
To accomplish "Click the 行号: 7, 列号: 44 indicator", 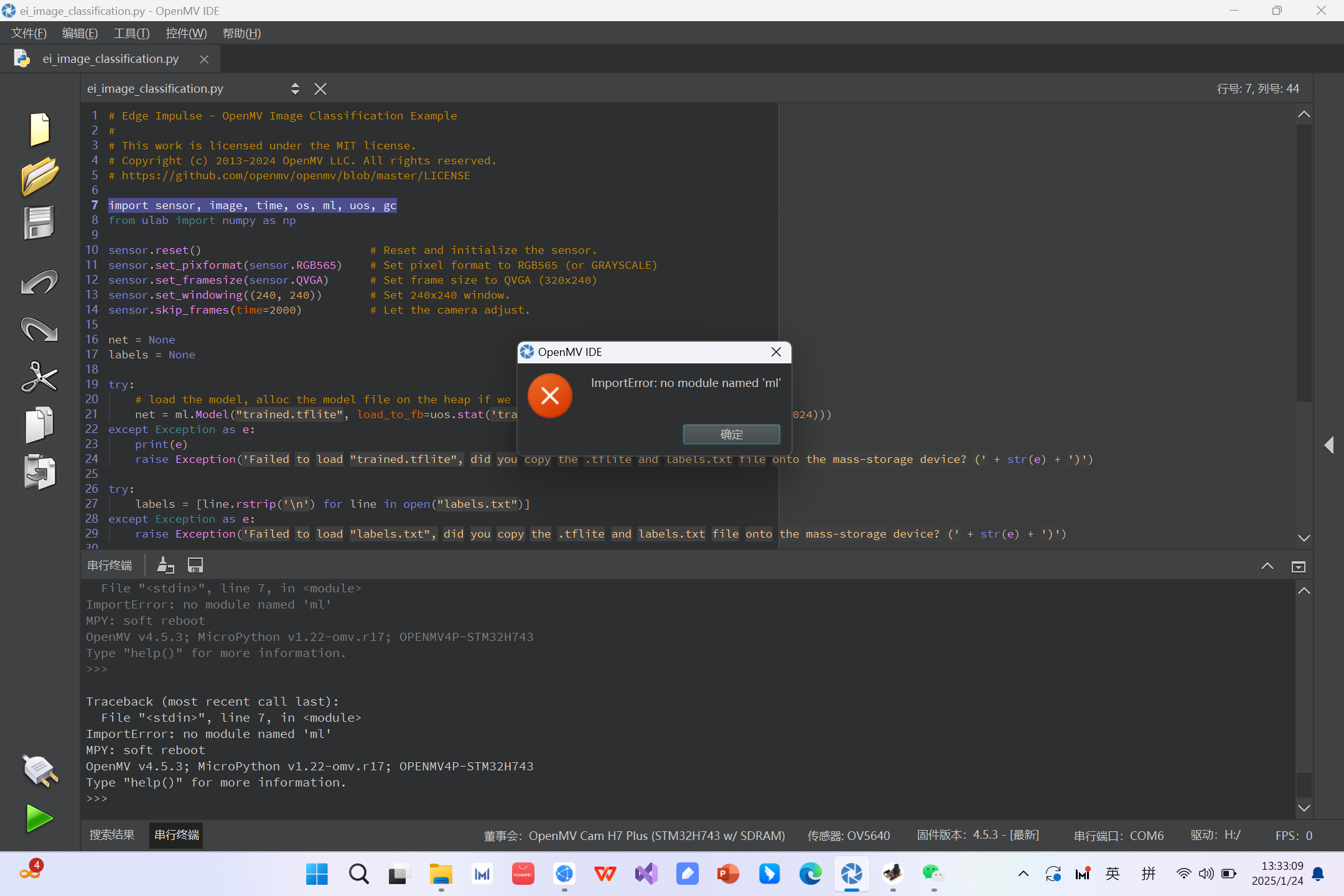I will click(1258, 89).
